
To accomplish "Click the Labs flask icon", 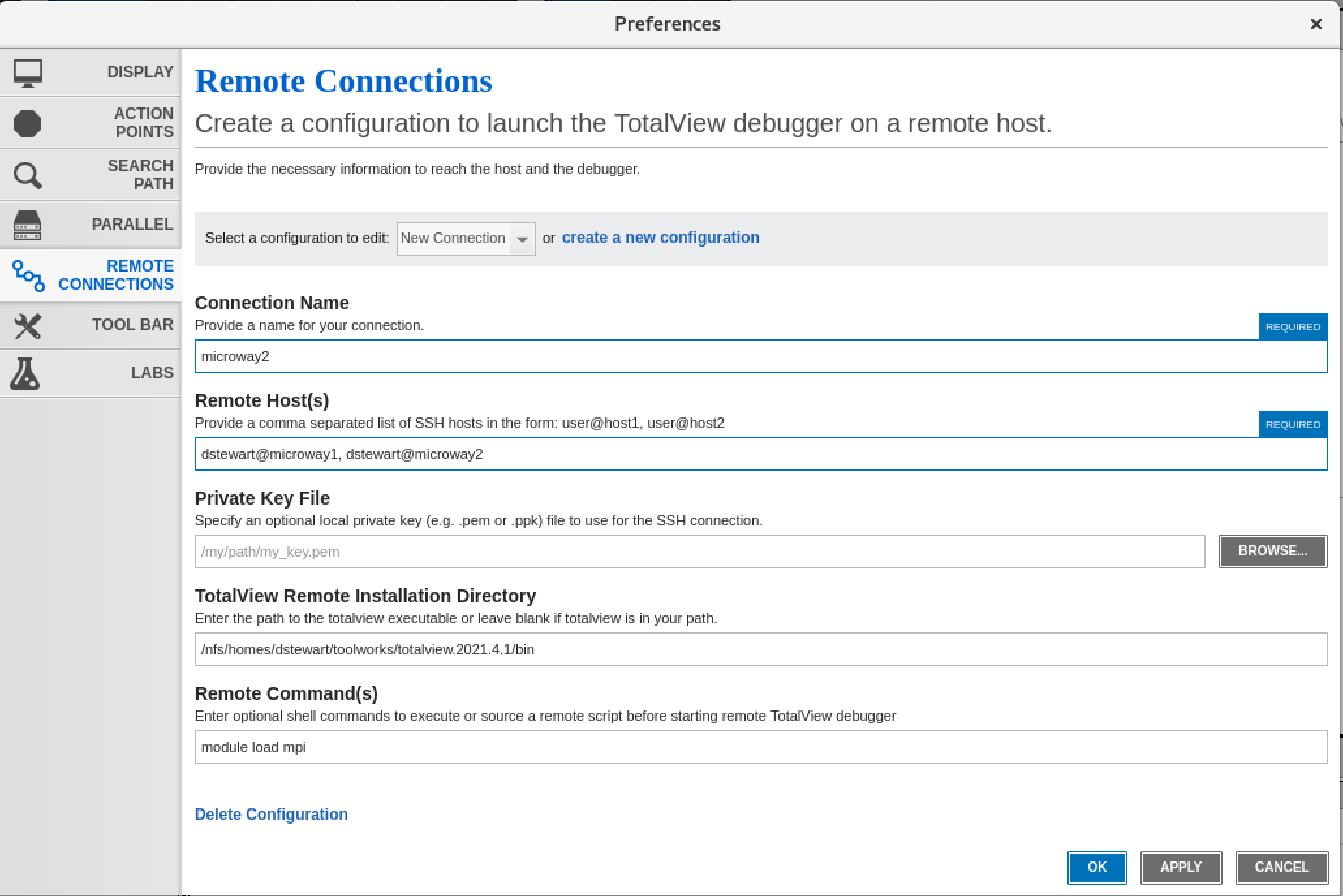I will [25, 373].
